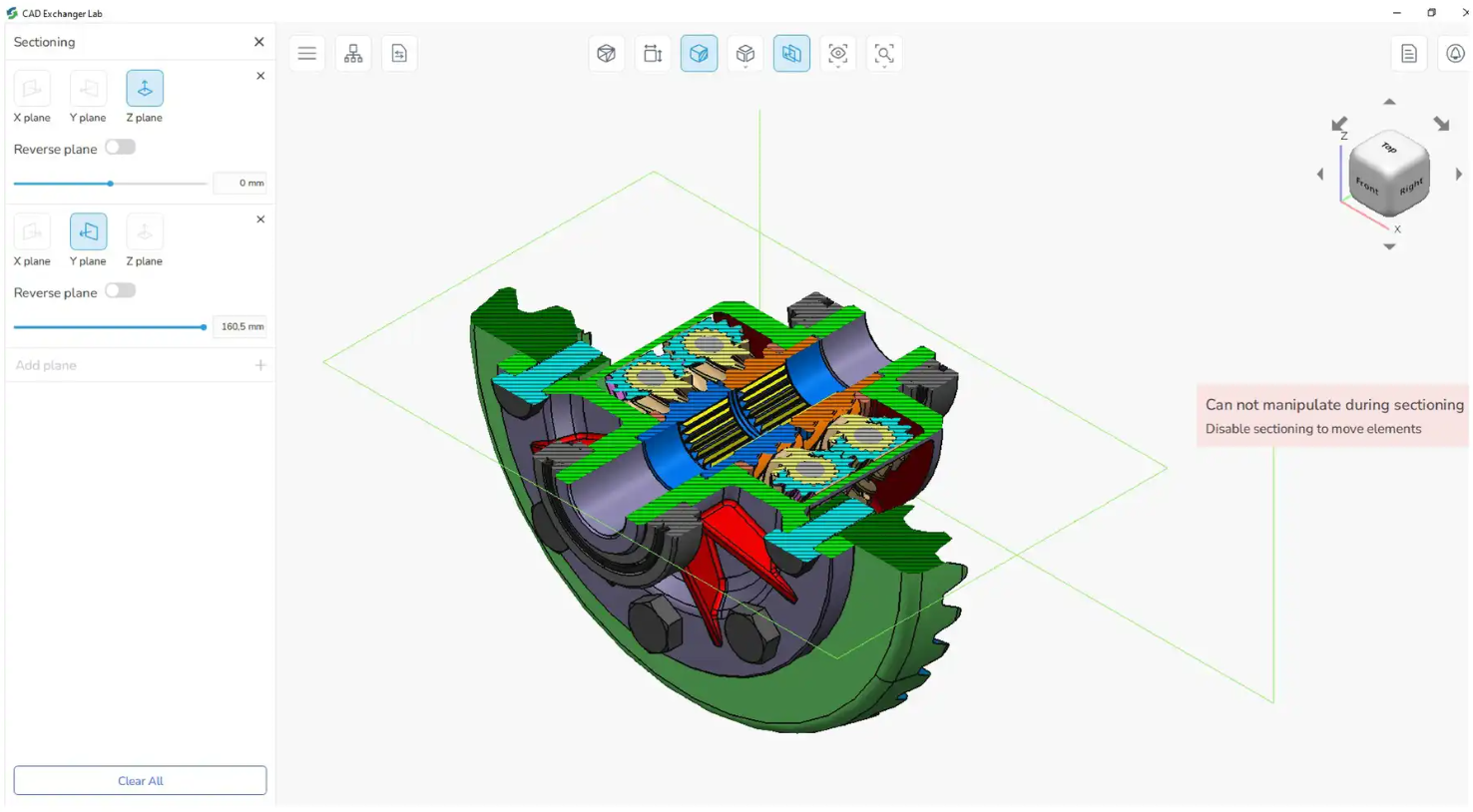Select Y plane for second section
This screenshot has height=812, width=1473.
click(x=88, y=232)
